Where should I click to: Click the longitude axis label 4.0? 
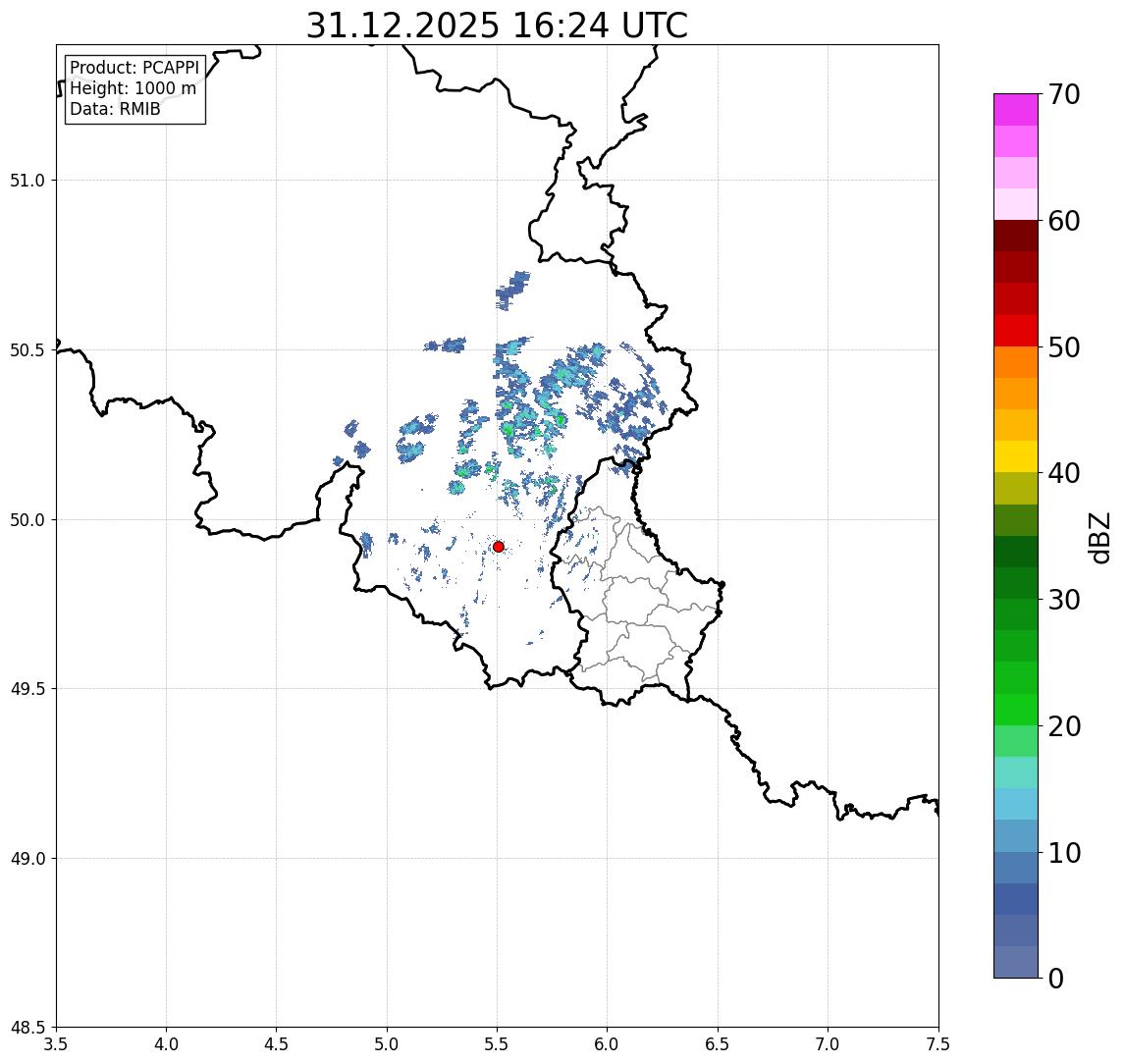coord(166,1044)
